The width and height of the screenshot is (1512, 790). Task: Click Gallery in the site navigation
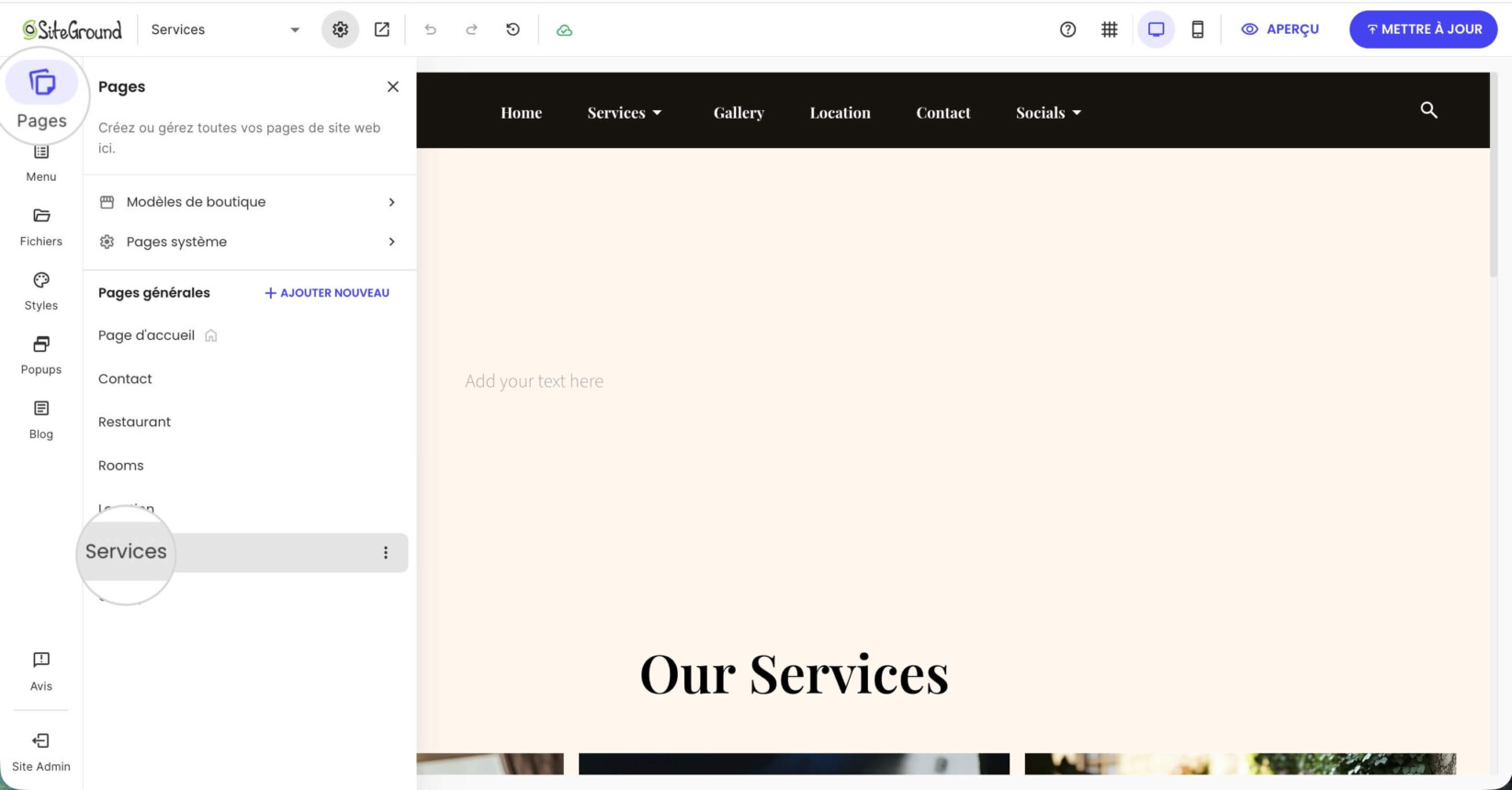(x=739, y=113)
